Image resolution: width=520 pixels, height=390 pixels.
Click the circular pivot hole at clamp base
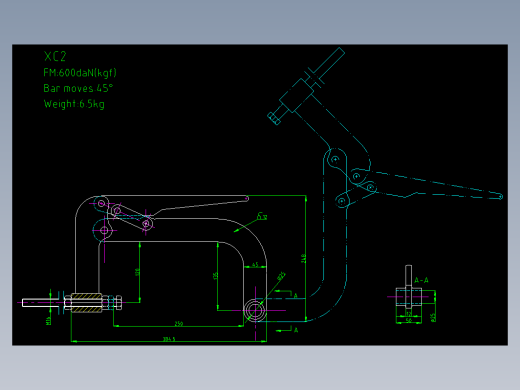[x=255, y=310]
